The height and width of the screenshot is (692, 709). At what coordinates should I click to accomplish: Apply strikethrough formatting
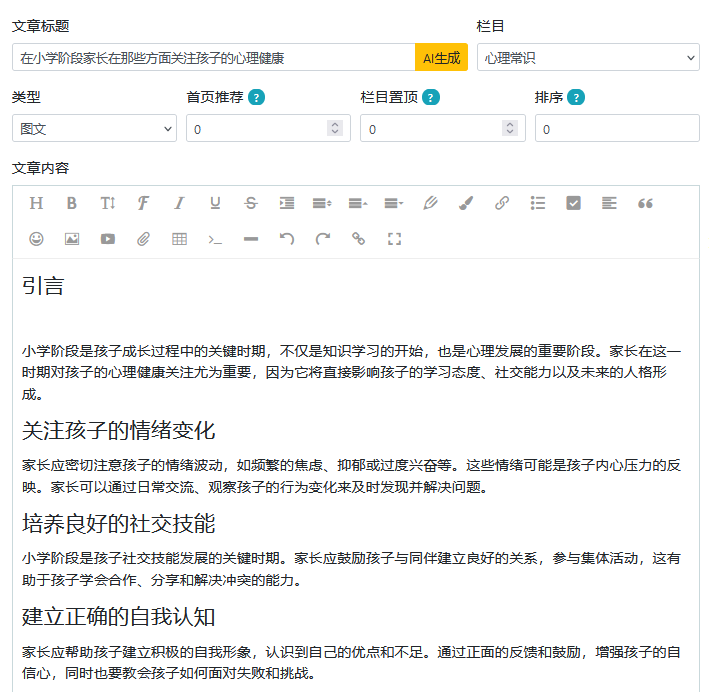(251, 203)
